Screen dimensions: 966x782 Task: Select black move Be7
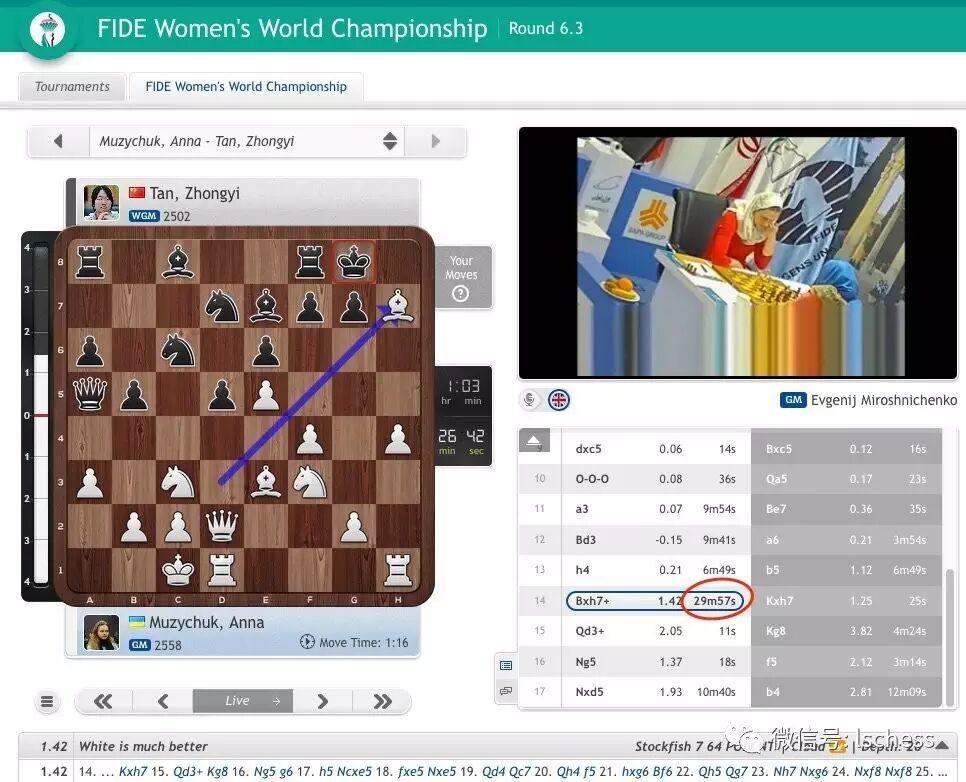[846, 509]
